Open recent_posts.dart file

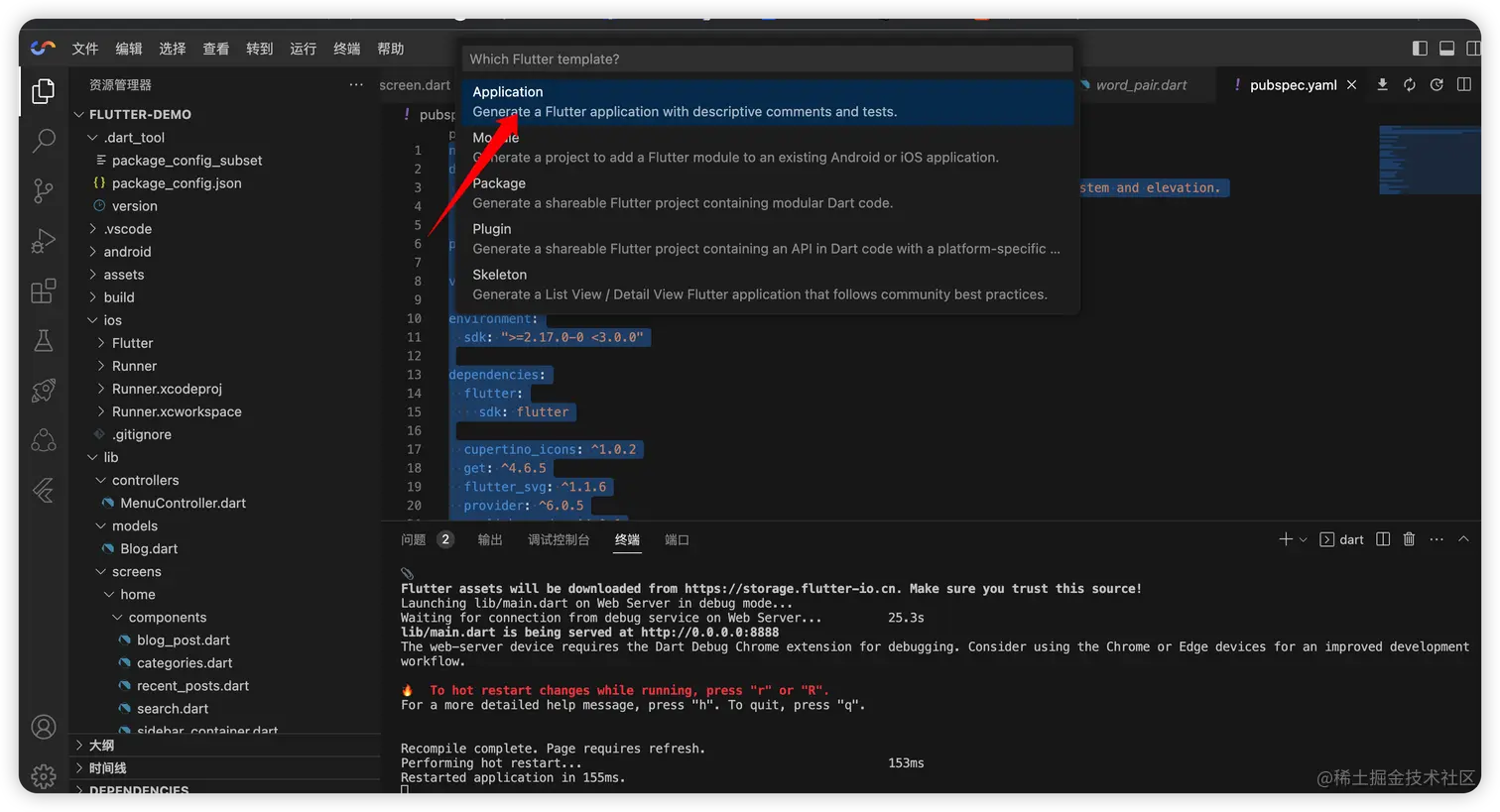(x=225, y=685)
